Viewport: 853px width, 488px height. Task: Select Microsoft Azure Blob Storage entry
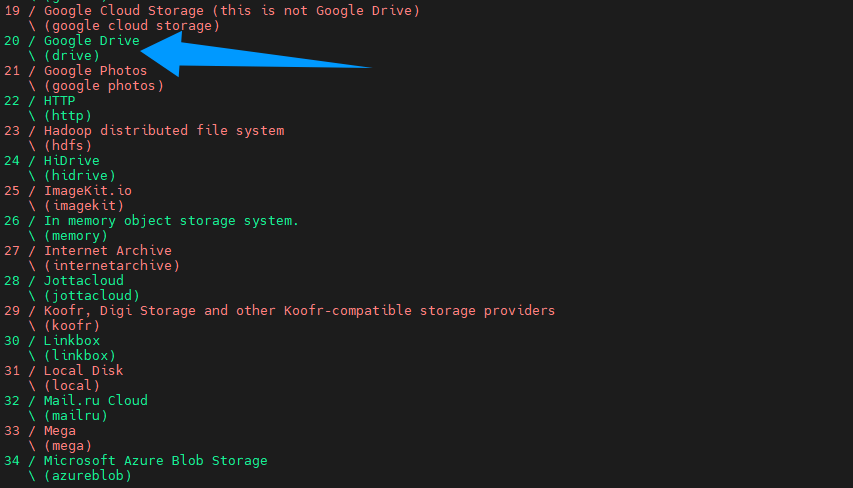coord(156,461)
